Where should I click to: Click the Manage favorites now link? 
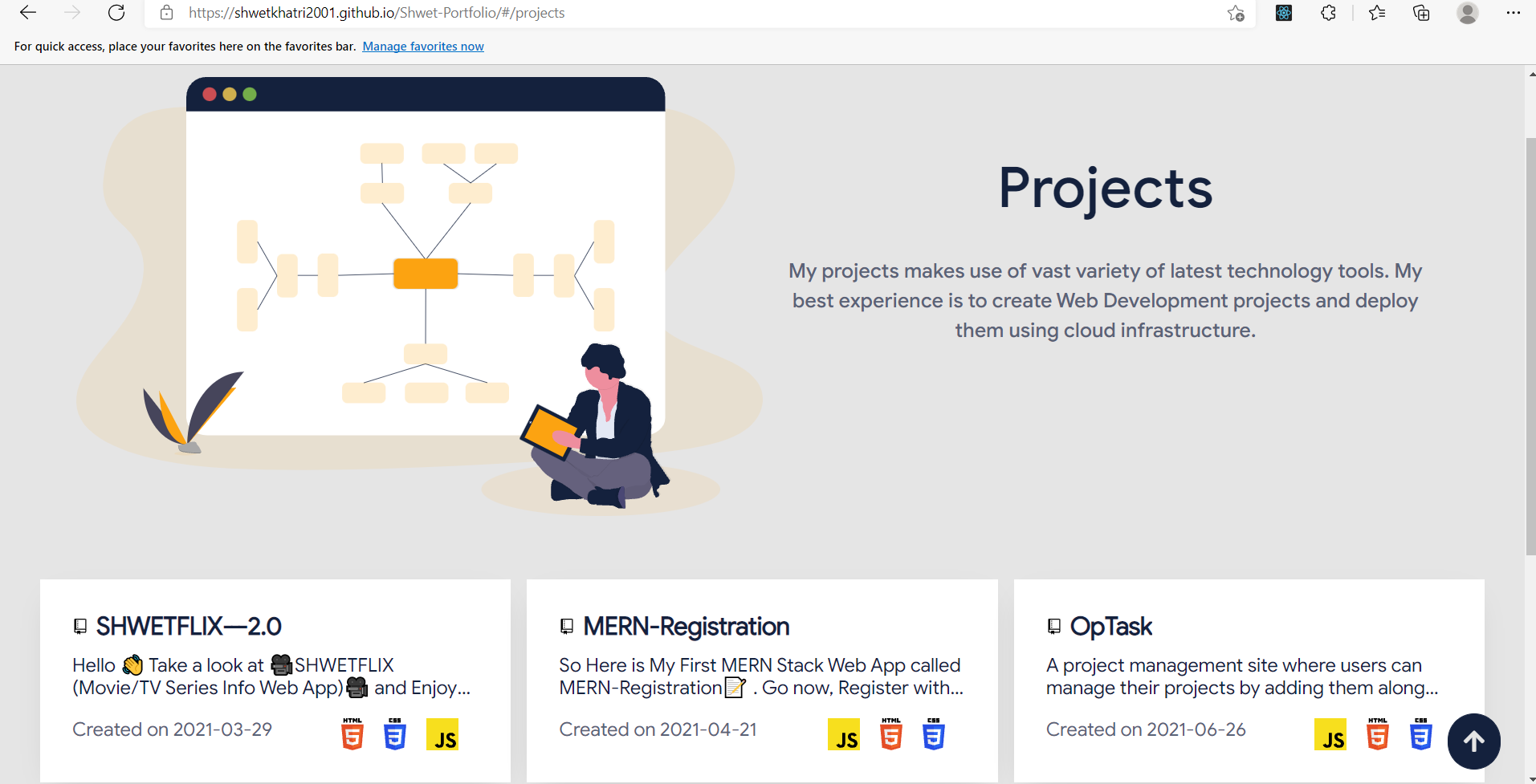pos(423,47)
